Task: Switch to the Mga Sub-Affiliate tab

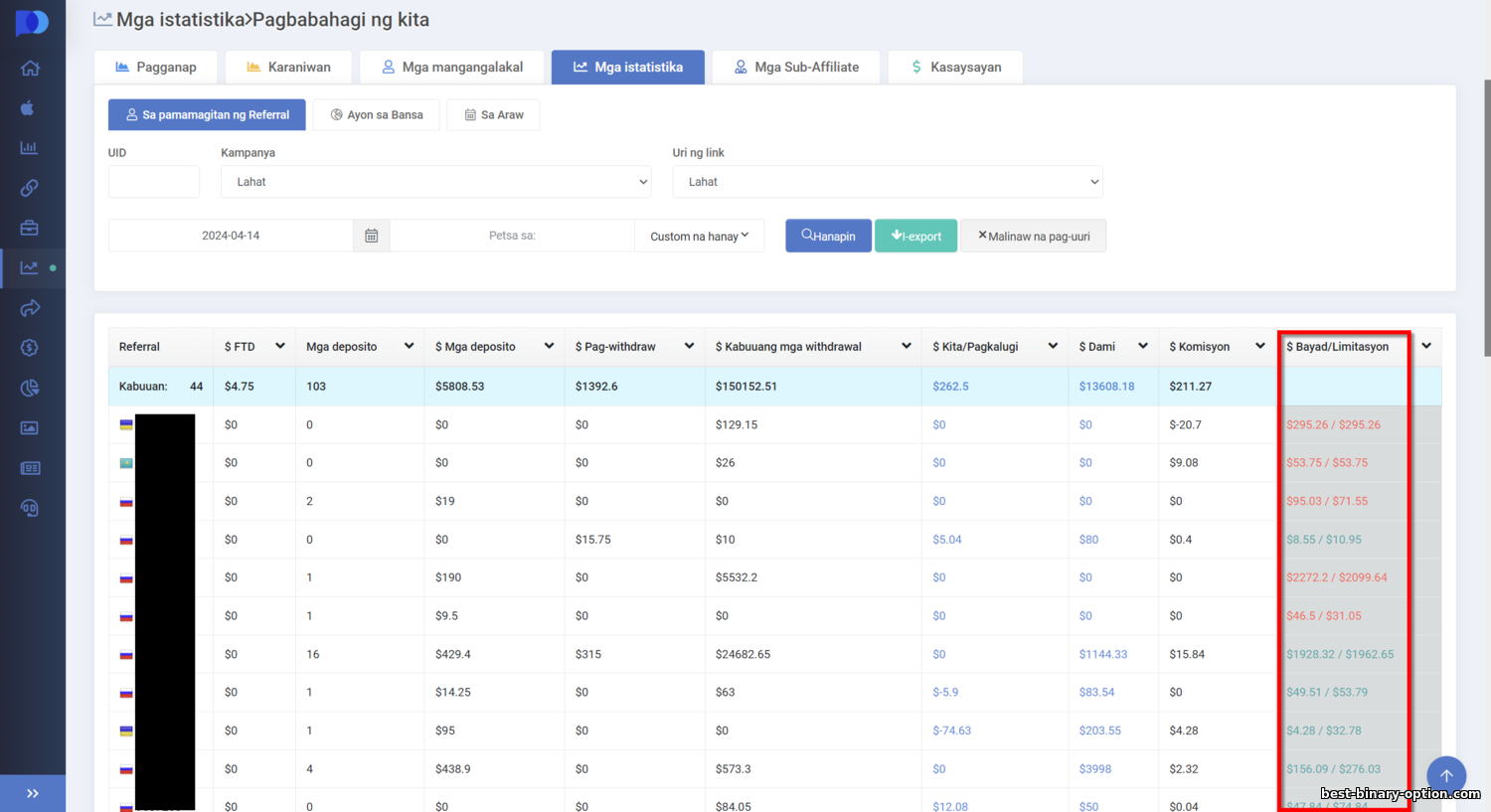Action: click(796, 67)
